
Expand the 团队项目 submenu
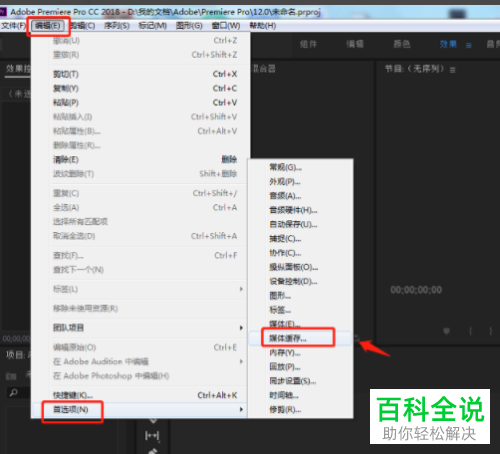click(x=140, y=328)
